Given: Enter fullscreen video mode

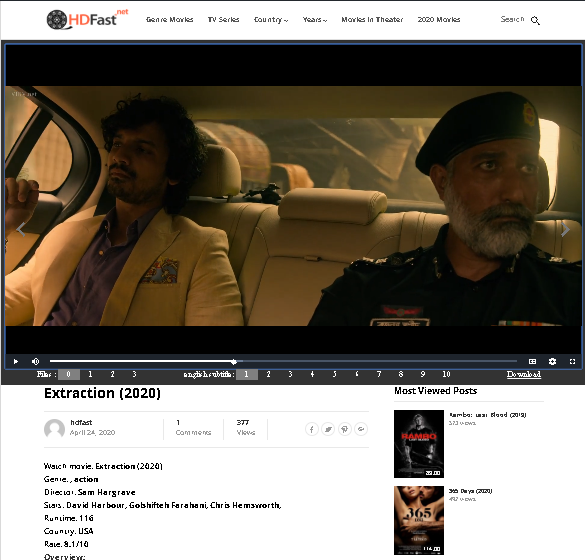Looking at the screenshot, I should [572, 362].
